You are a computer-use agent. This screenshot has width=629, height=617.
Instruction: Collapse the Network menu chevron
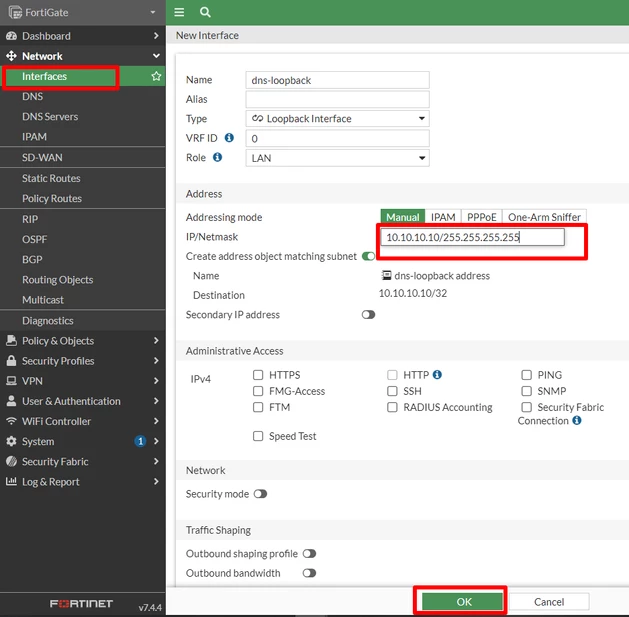(156, 56)
